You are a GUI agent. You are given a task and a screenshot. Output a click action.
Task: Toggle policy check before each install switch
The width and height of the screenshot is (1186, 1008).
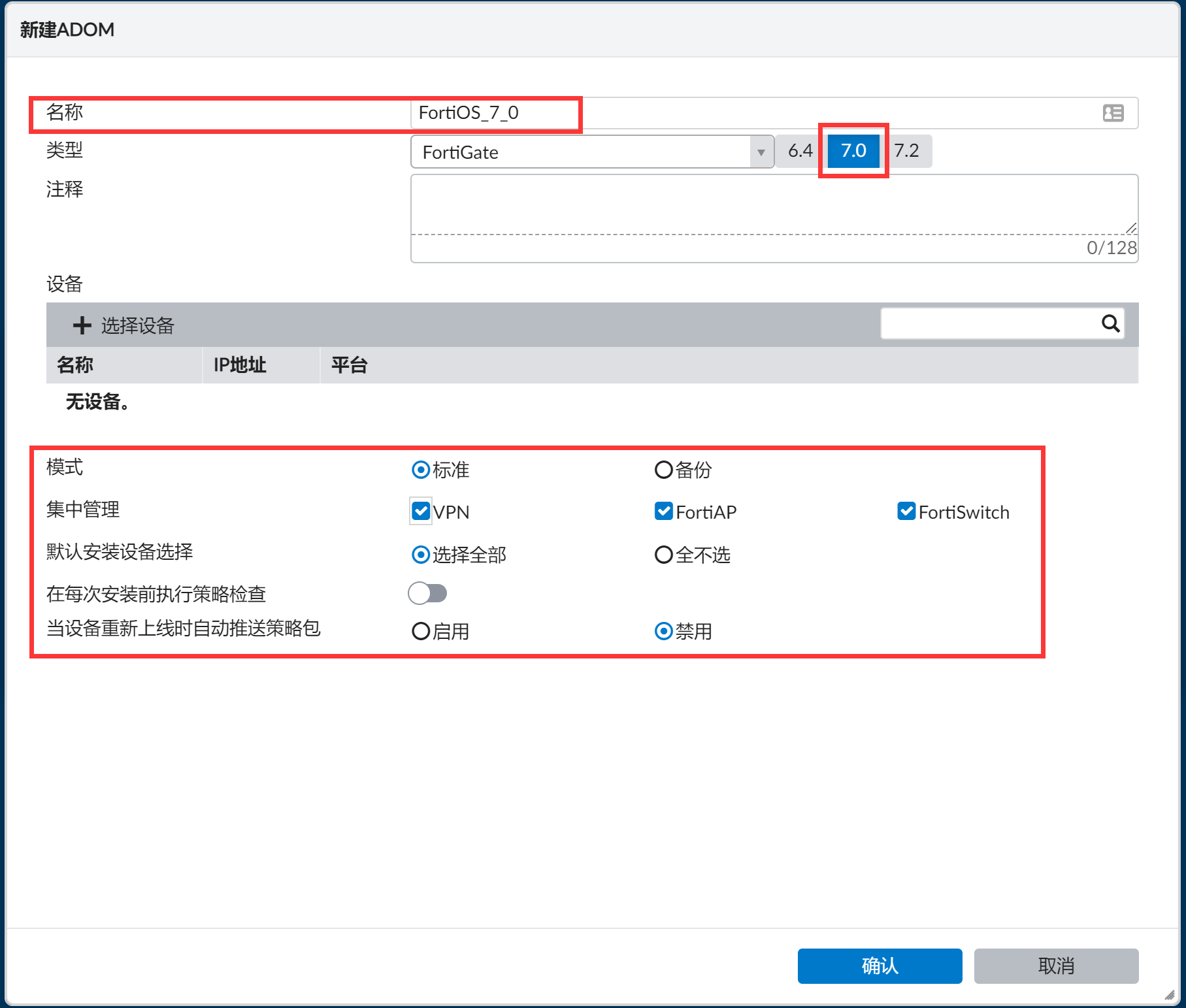pos(427,593)
